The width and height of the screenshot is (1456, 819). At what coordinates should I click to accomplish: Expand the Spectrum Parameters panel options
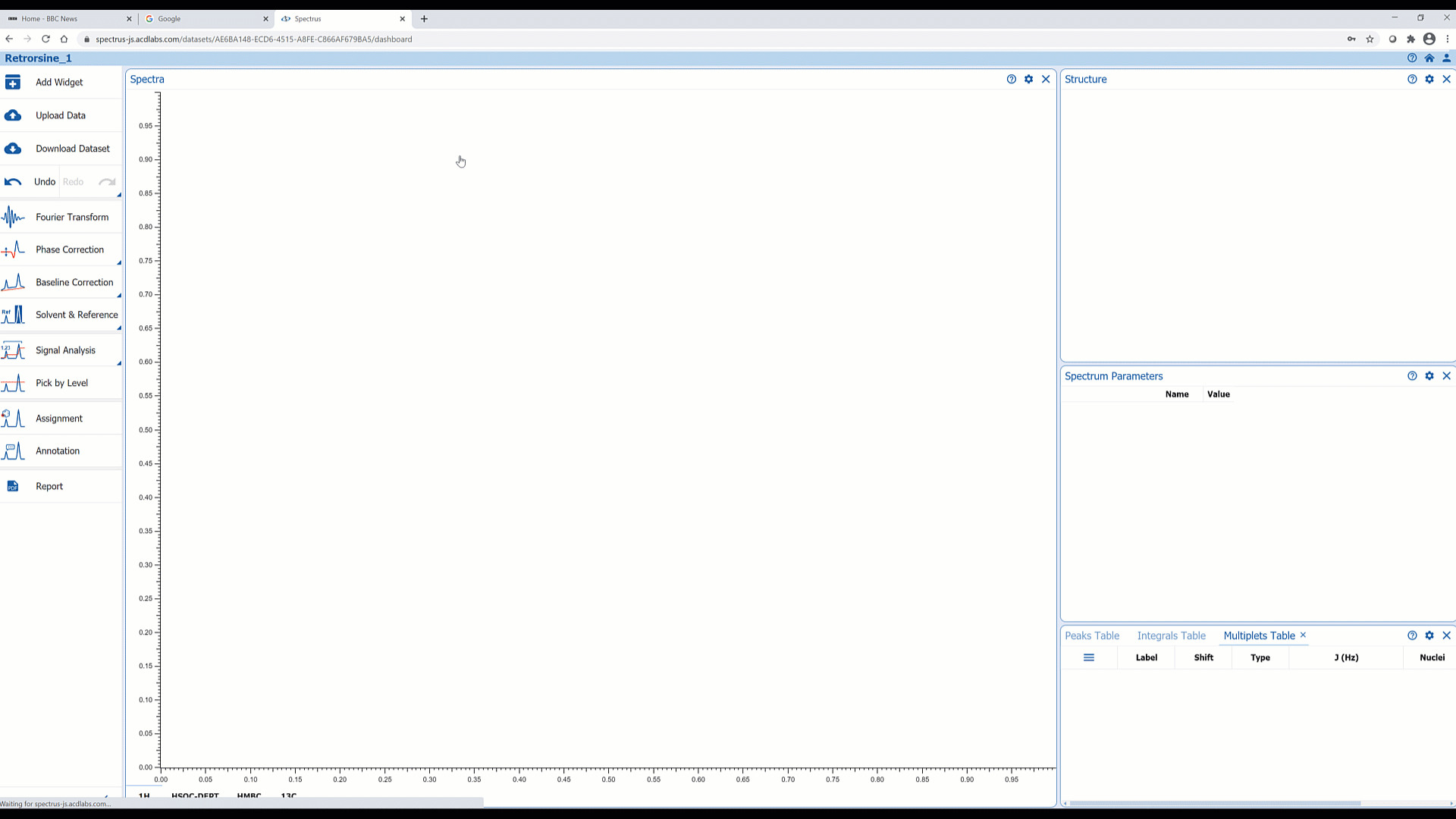[x=1429, y=375]
